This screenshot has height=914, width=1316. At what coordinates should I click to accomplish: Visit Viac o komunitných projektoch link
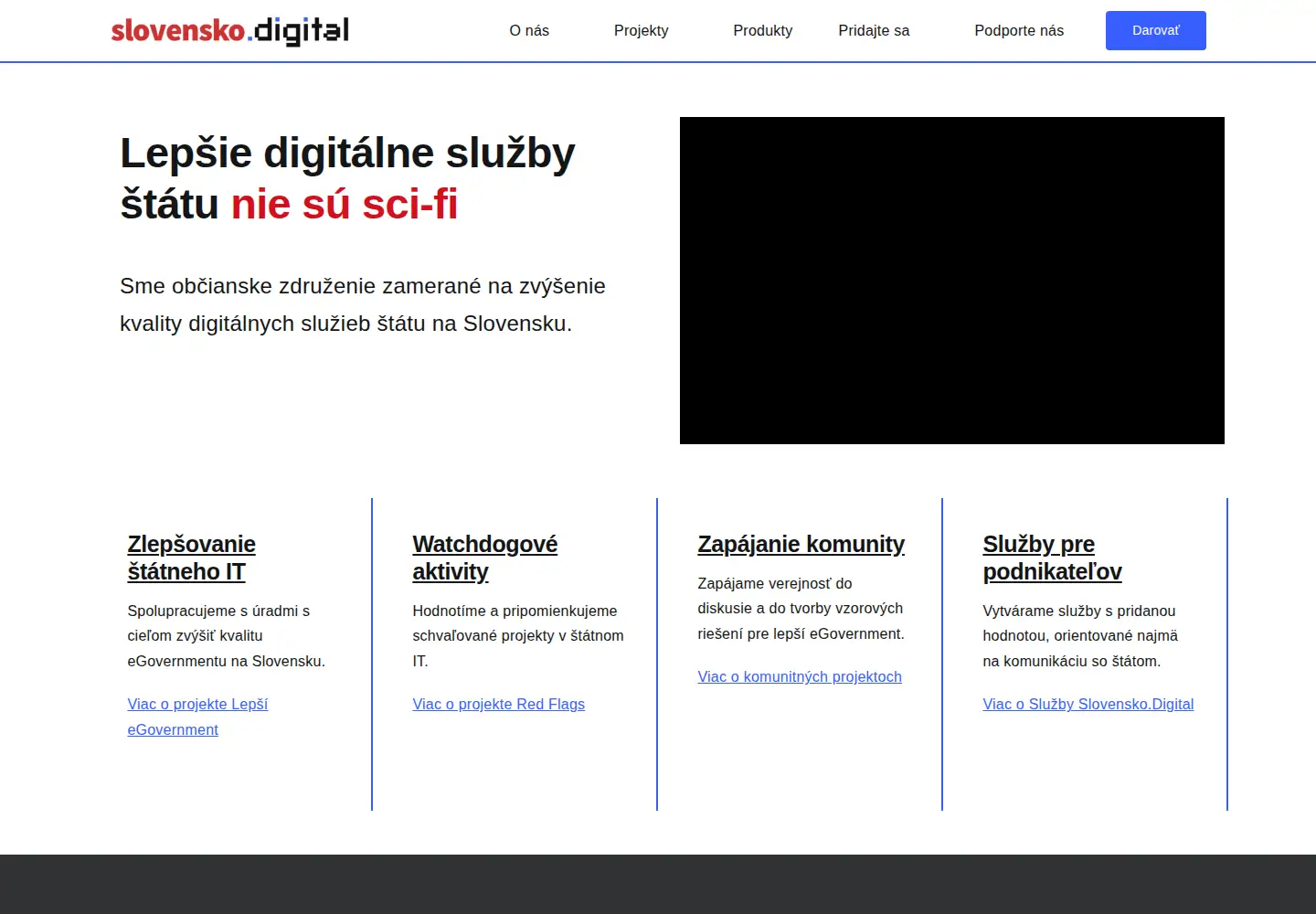[800, 676]
